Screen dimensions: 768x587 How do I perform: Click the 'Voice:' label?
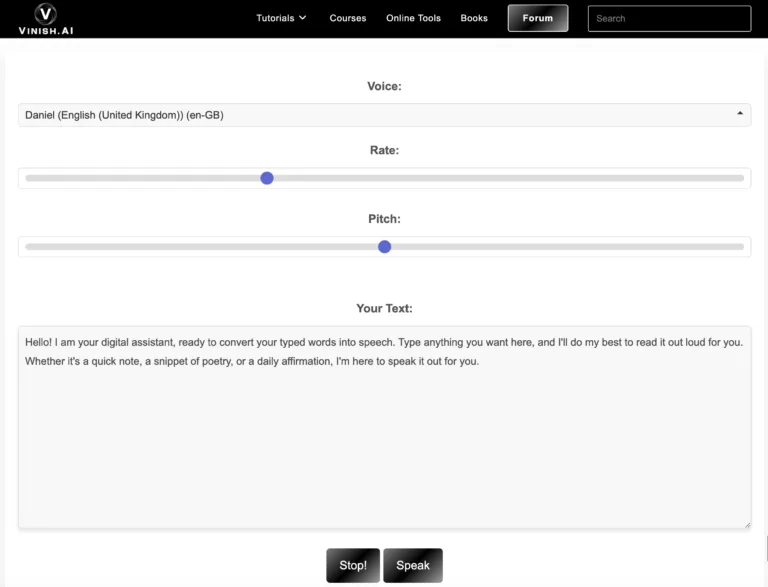pos(384,86)
